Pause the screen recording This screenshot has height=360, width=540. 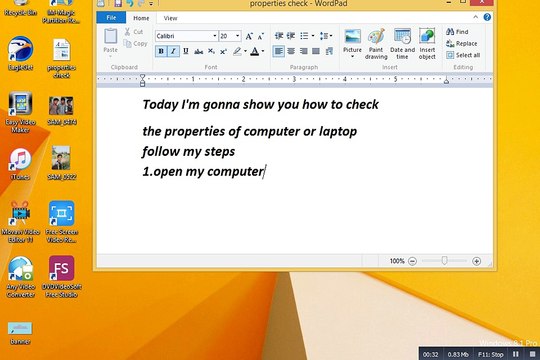coord(516,354)
